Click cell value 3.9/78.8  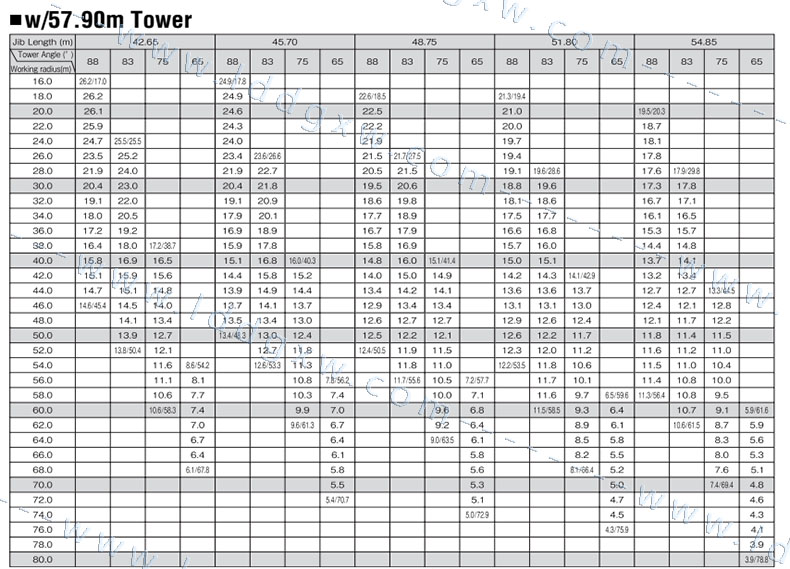point(756,560)
